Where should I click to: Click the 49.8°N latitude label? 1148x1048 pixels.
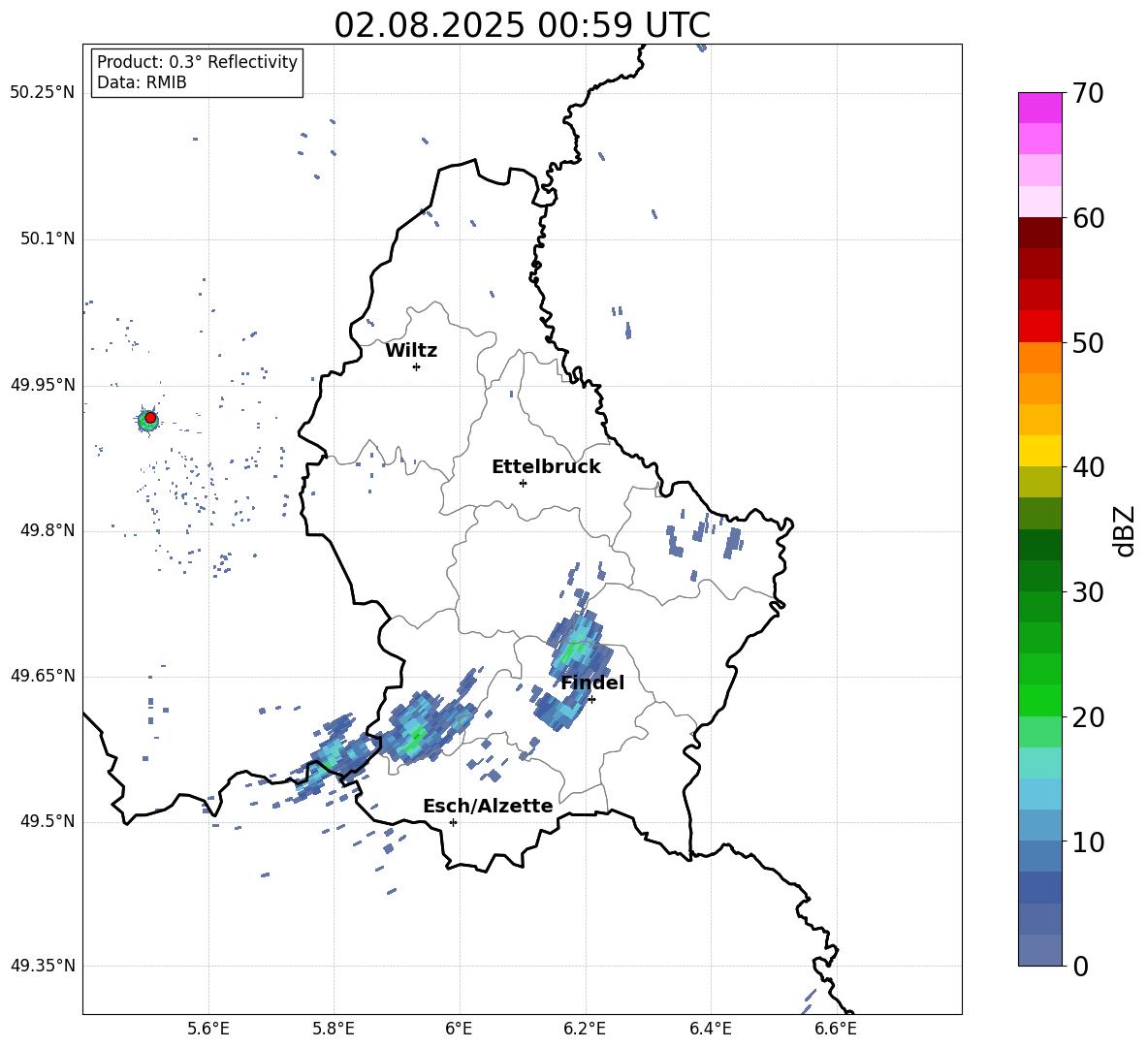click(48, 530)
